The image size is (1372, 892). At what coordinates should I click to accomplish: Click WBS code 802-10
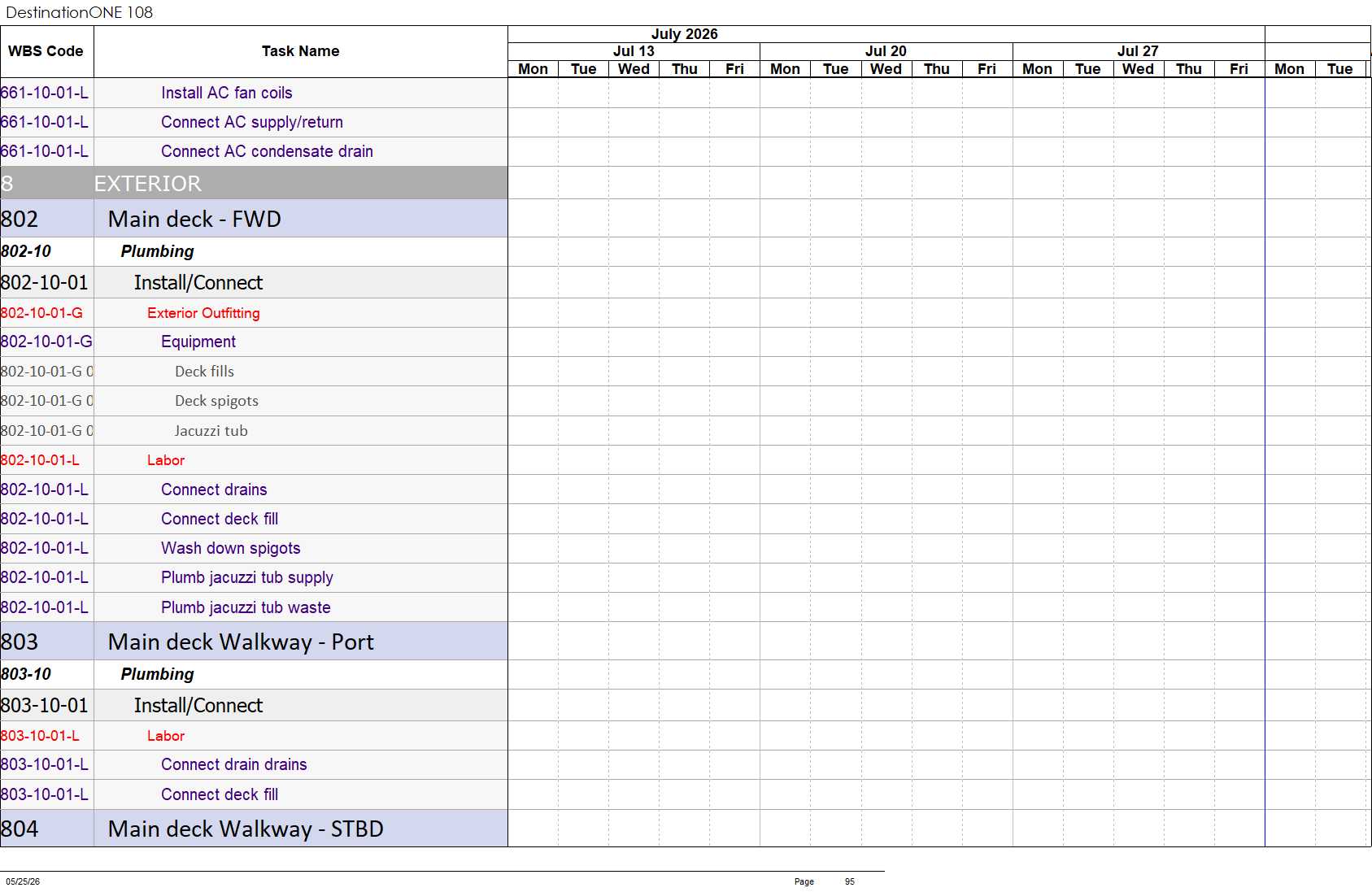(25, 251)
